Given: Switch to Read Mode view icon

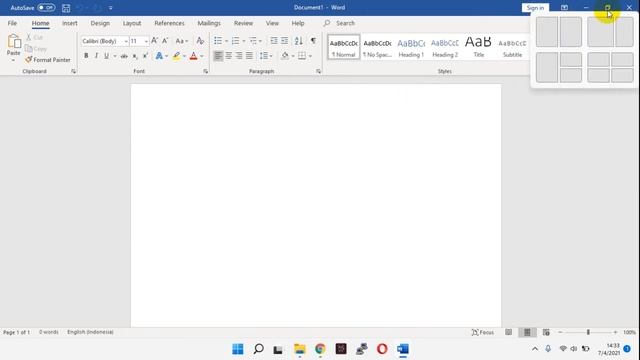Looking at the screenshot, I should click(x=509, y=332).
